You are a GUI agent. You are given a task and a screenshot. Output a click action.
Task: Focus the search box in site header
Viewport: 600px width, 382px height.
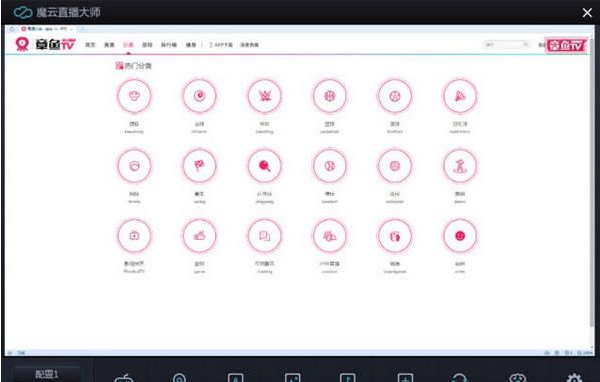(x=506, y=45)
